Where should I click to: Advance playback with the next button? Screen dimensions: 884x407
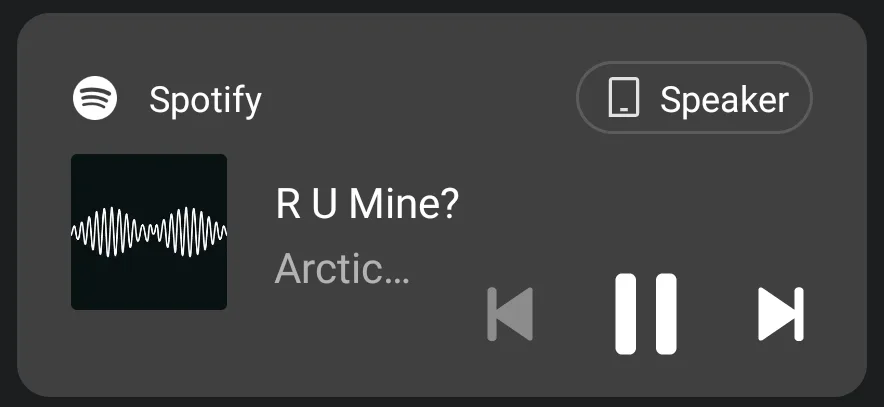click(781, 314)
